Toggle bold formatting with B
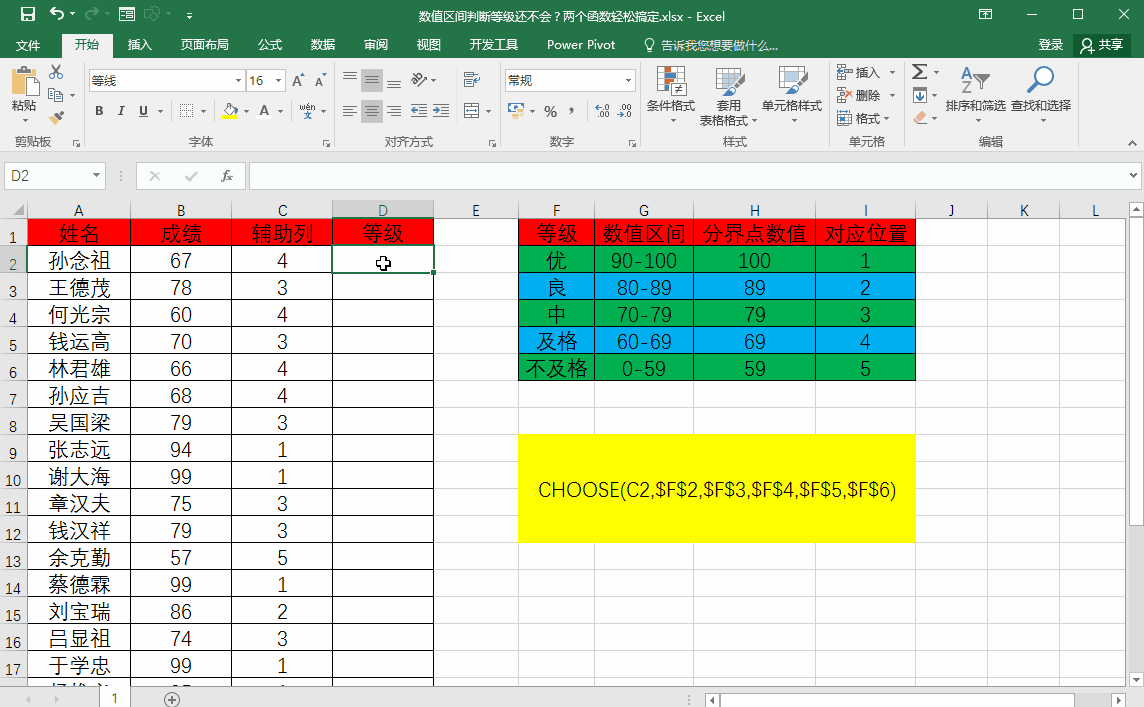The image size is (1144, 707). click(x=99, y=111)
